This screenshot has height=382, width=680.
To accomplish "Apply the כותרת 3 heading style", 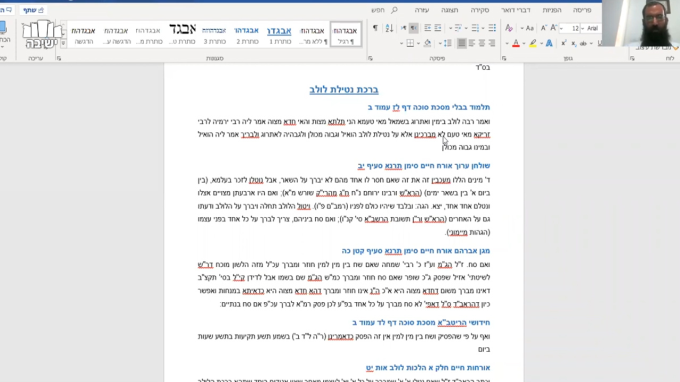I will tap(214, 35).
